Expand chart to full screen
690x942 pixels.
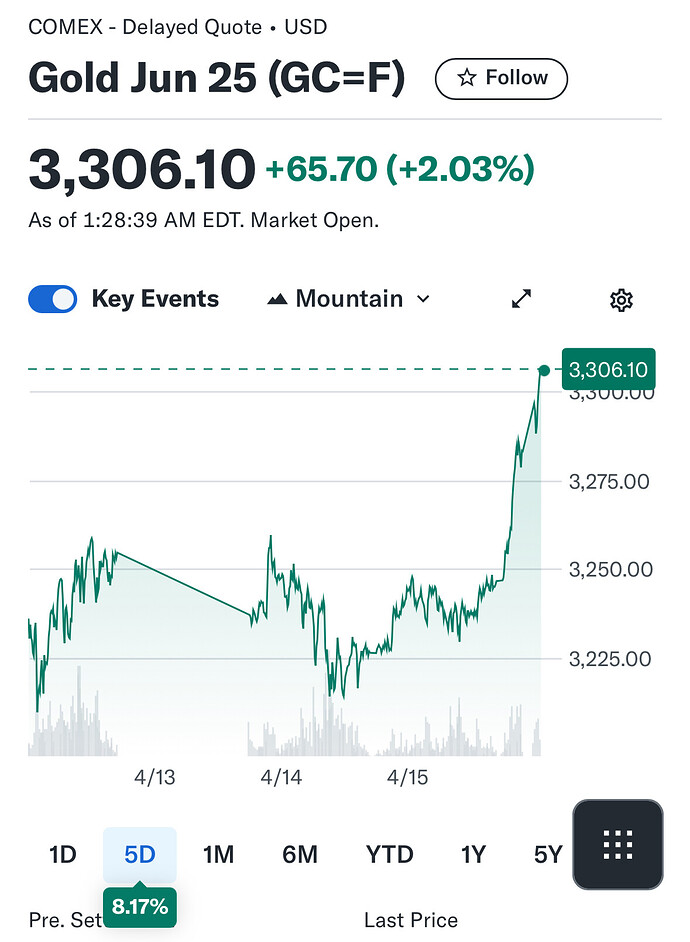point(521,299)
